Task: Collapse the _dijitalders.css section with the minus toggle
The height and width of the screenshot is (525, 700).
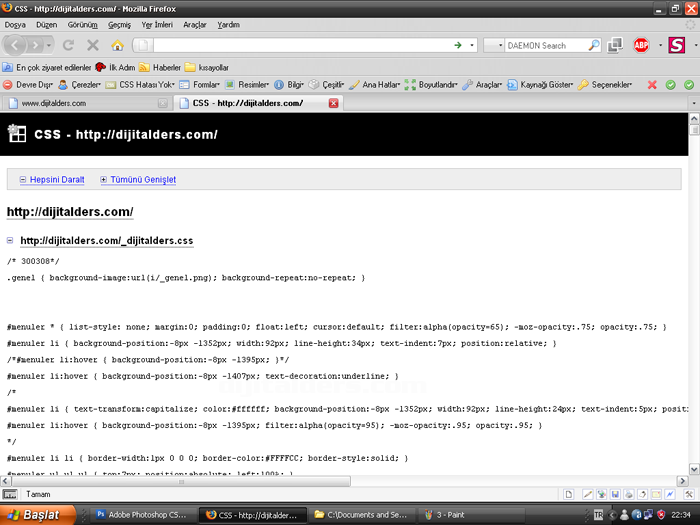Action: click(x=10, y=241)
